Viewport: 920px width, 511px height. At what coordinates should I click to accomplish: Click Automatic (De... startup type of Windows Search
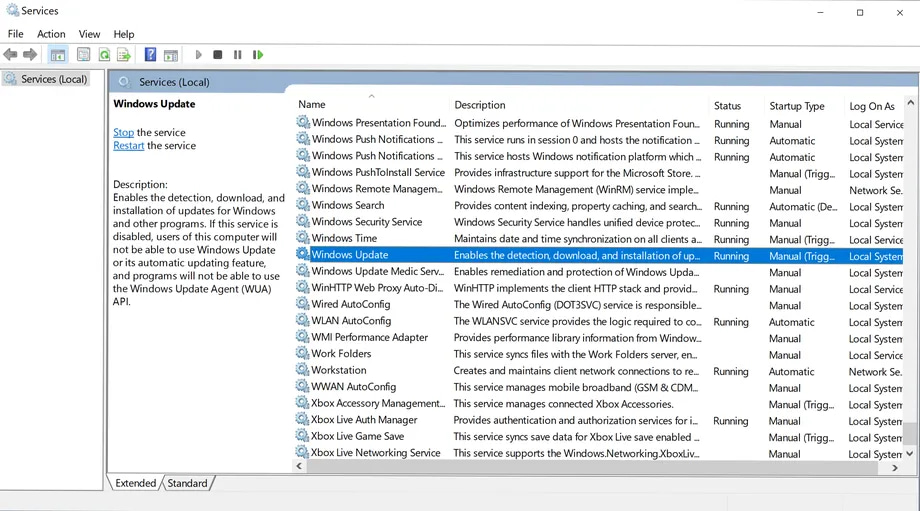(803, 207)
